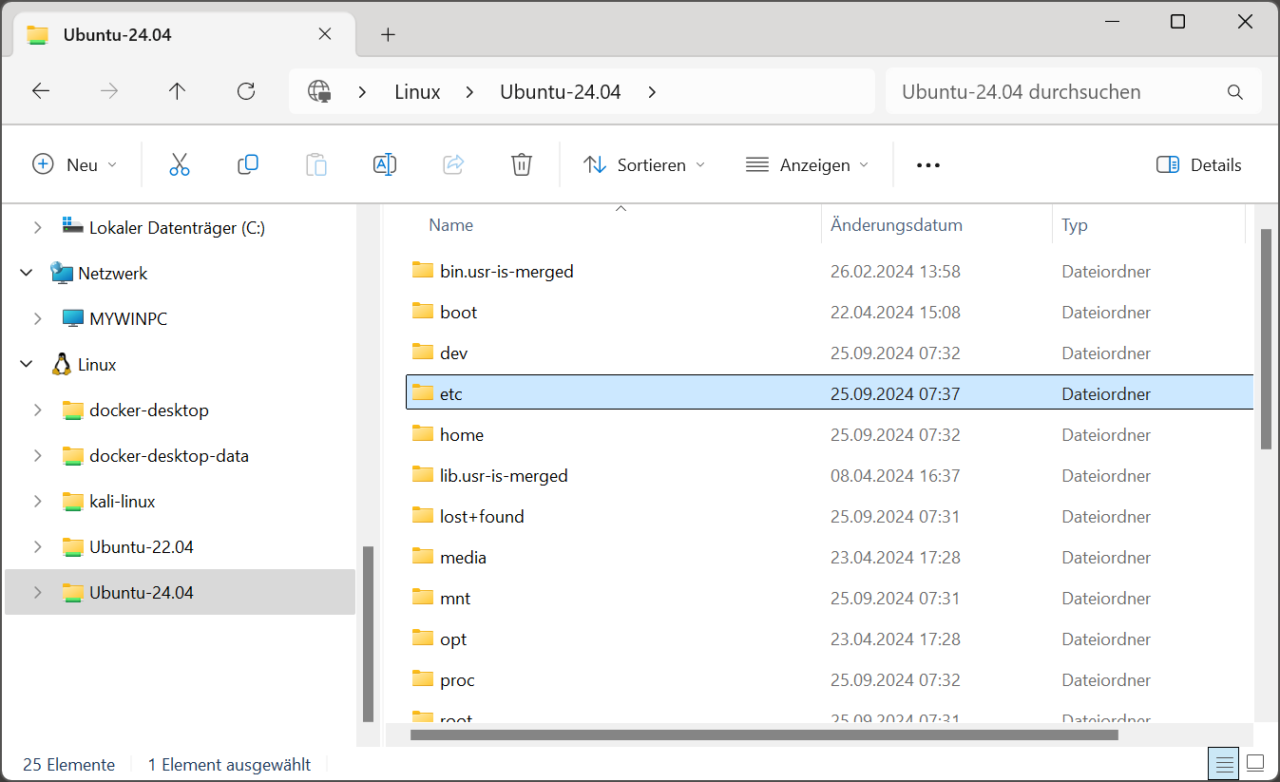Image resolution: width=1280 pixels, height=782 pixels.
Task: Switch to details list view icon
Action: click(x=1223, y=765)
